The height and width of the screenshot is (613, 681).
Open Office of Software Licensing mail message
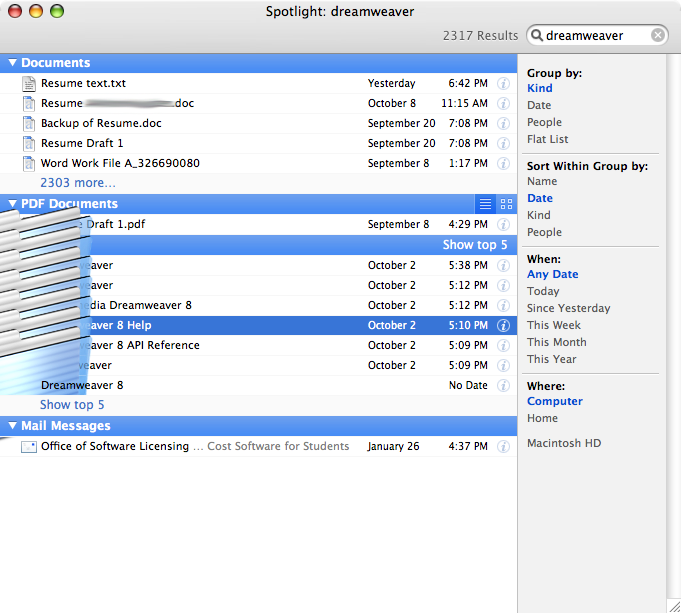tap(258, 446)
